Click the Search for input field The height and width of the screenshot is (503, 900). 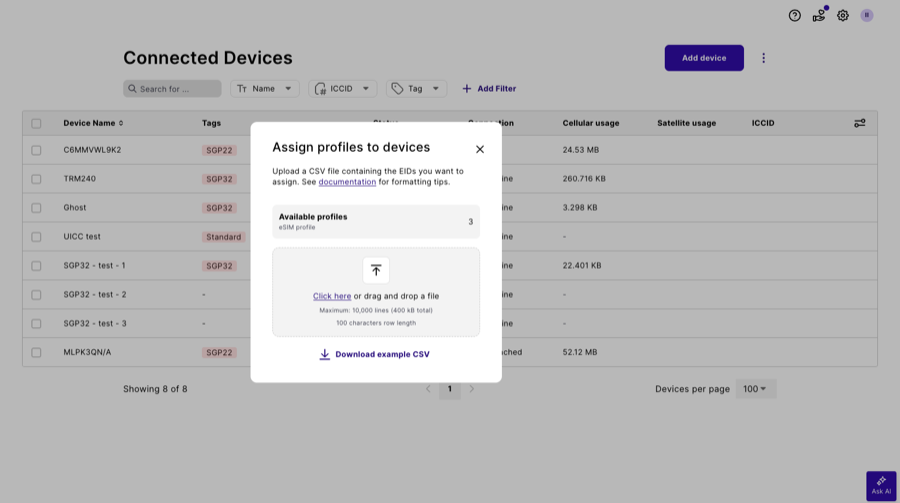[x=172, y=88]
